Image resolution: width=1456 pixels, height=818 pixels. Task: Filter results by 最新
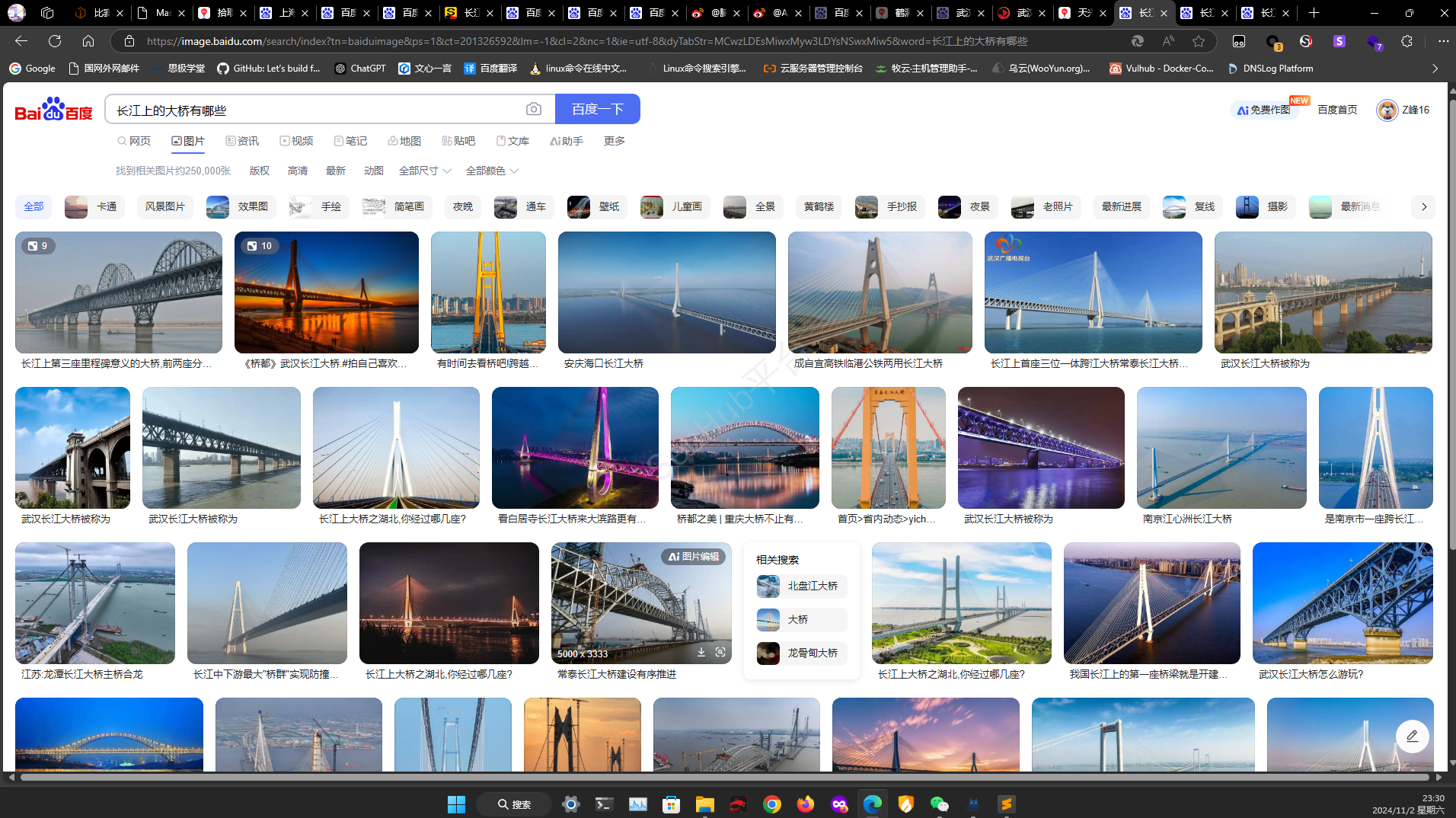tap(336, 171)
